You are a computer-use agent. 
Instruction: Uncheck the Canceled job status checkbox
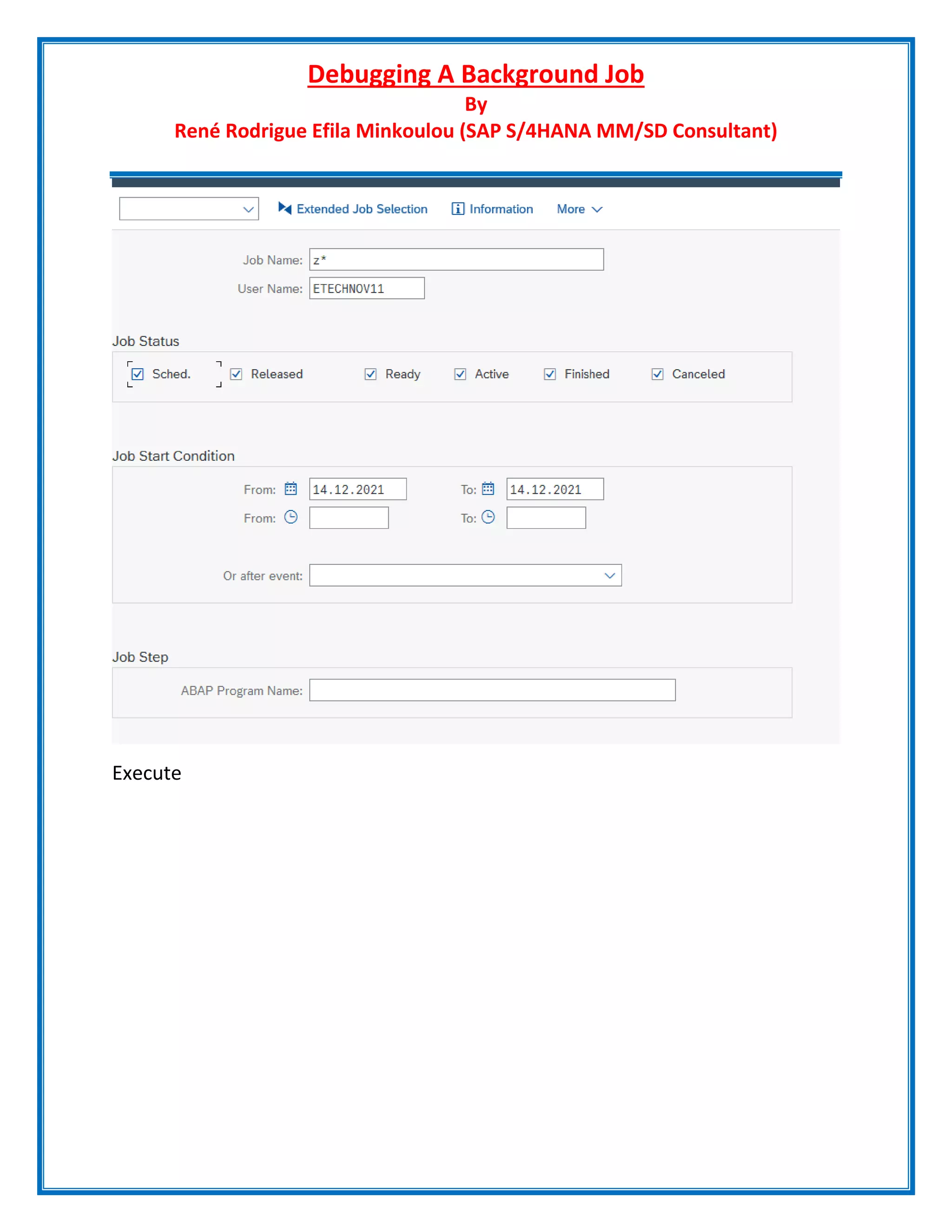(x=658, y=374)
